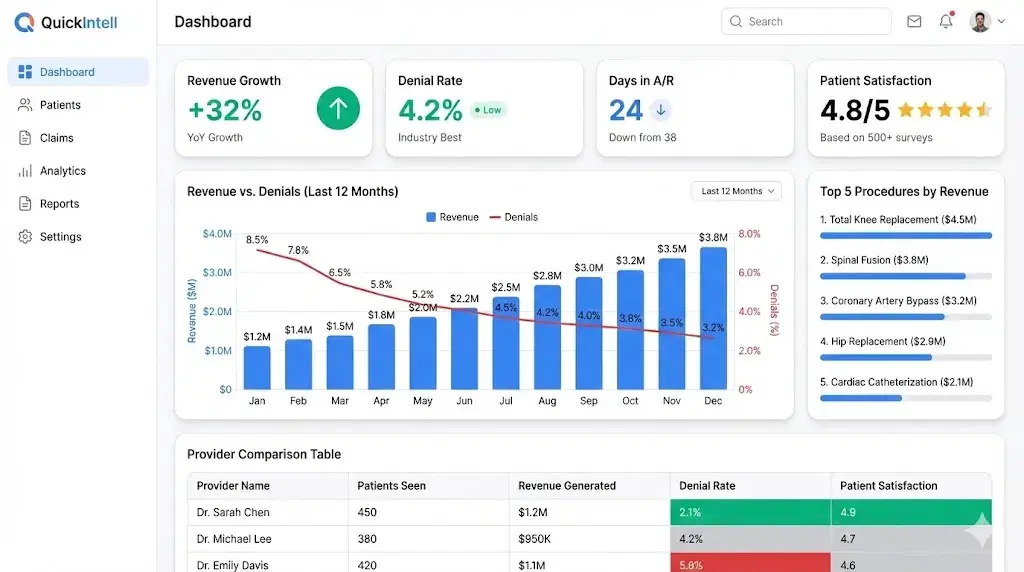The height and width of the screenshot is (572, 1024).
Task: Click the Dashboard grid icon in sidebar
Action: pyautogui.click(x=25, y=72)
